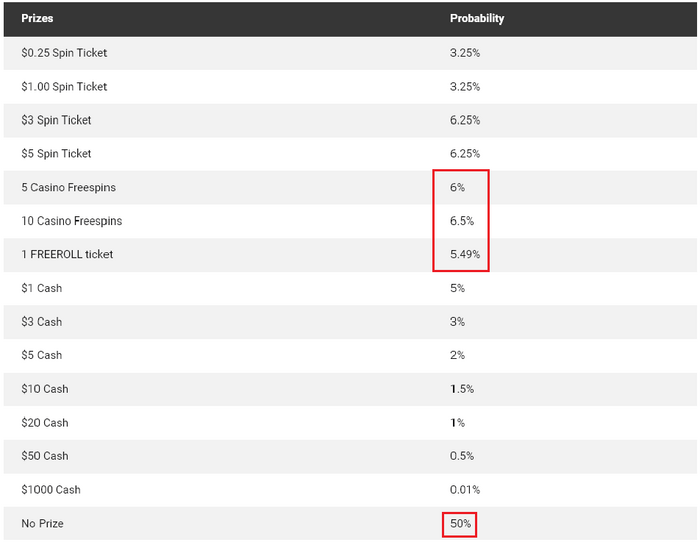
Task: Select the $3 Cash prize row
Action: click(42, 322)
